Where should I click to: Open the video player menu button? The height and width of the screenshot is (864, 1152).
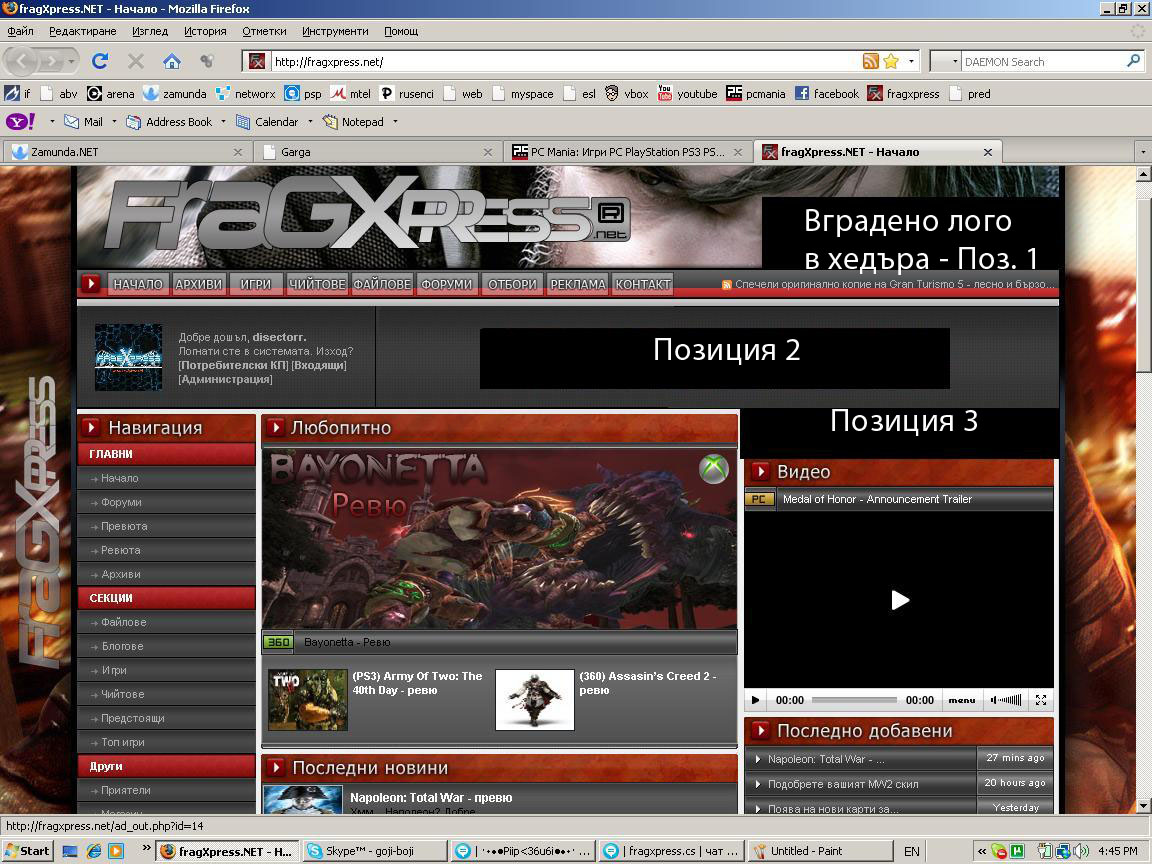962,700
